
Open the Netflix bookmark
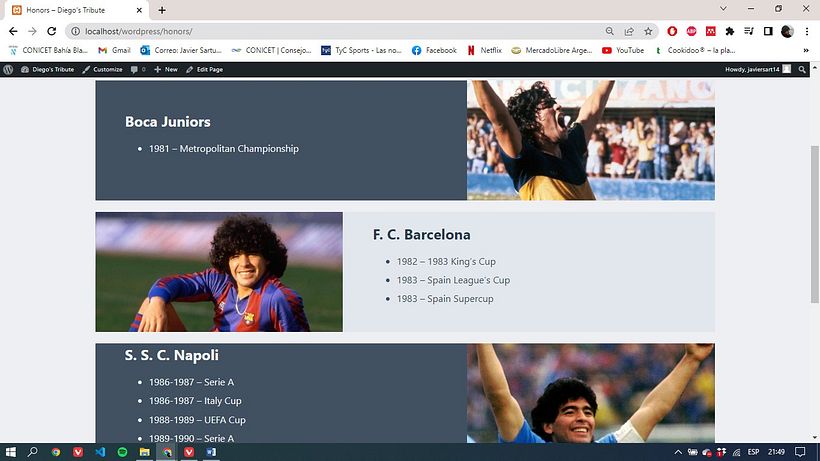click(484, 50)
